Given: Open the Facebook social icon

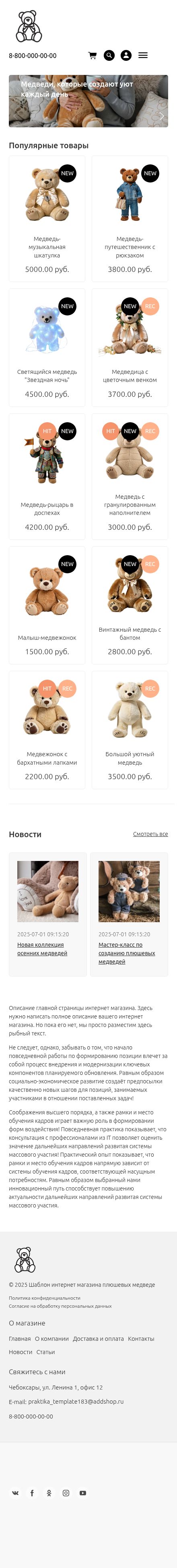Looking at the screenshot, I should (x=32, y=1493).
